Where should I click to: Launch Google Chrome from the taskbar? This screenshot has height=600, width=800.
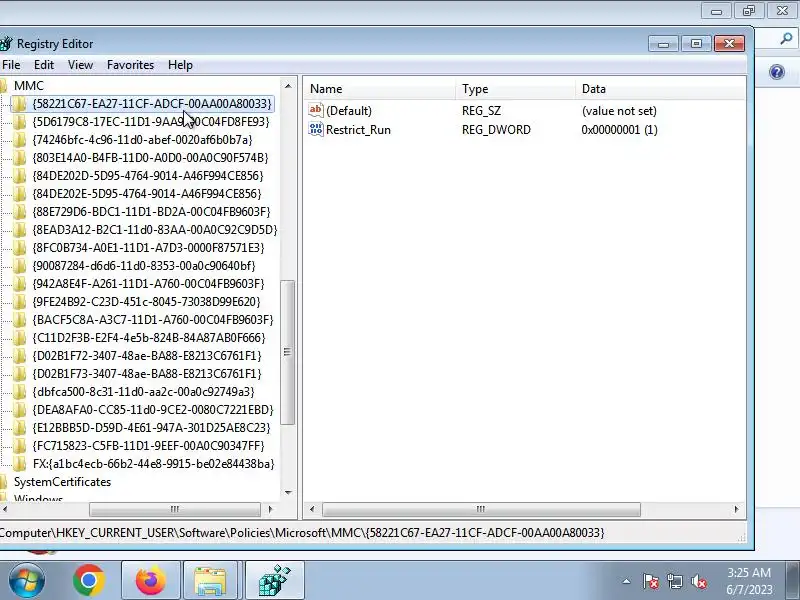[x=89, y=581]
